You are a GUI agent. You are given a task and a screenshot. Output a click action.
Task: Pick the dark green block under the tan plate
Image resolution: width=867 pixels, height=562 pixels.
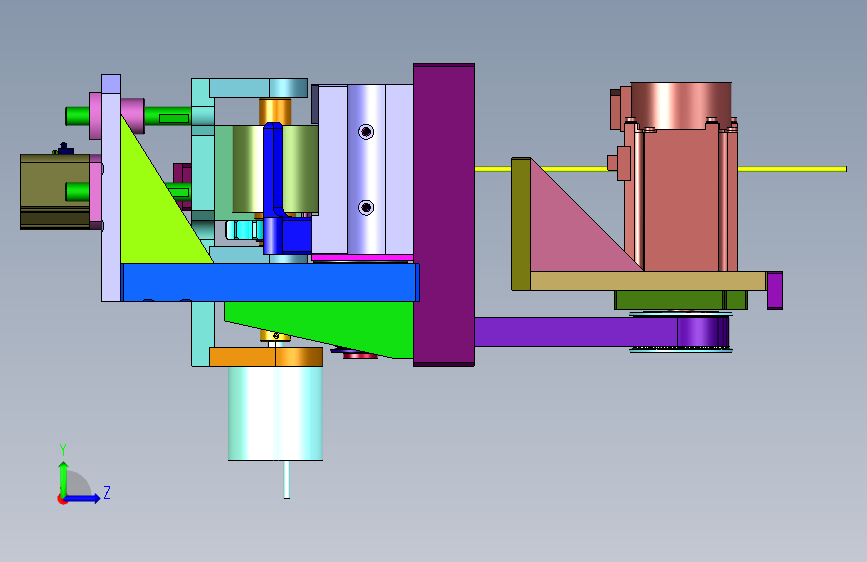click(681, 300)
